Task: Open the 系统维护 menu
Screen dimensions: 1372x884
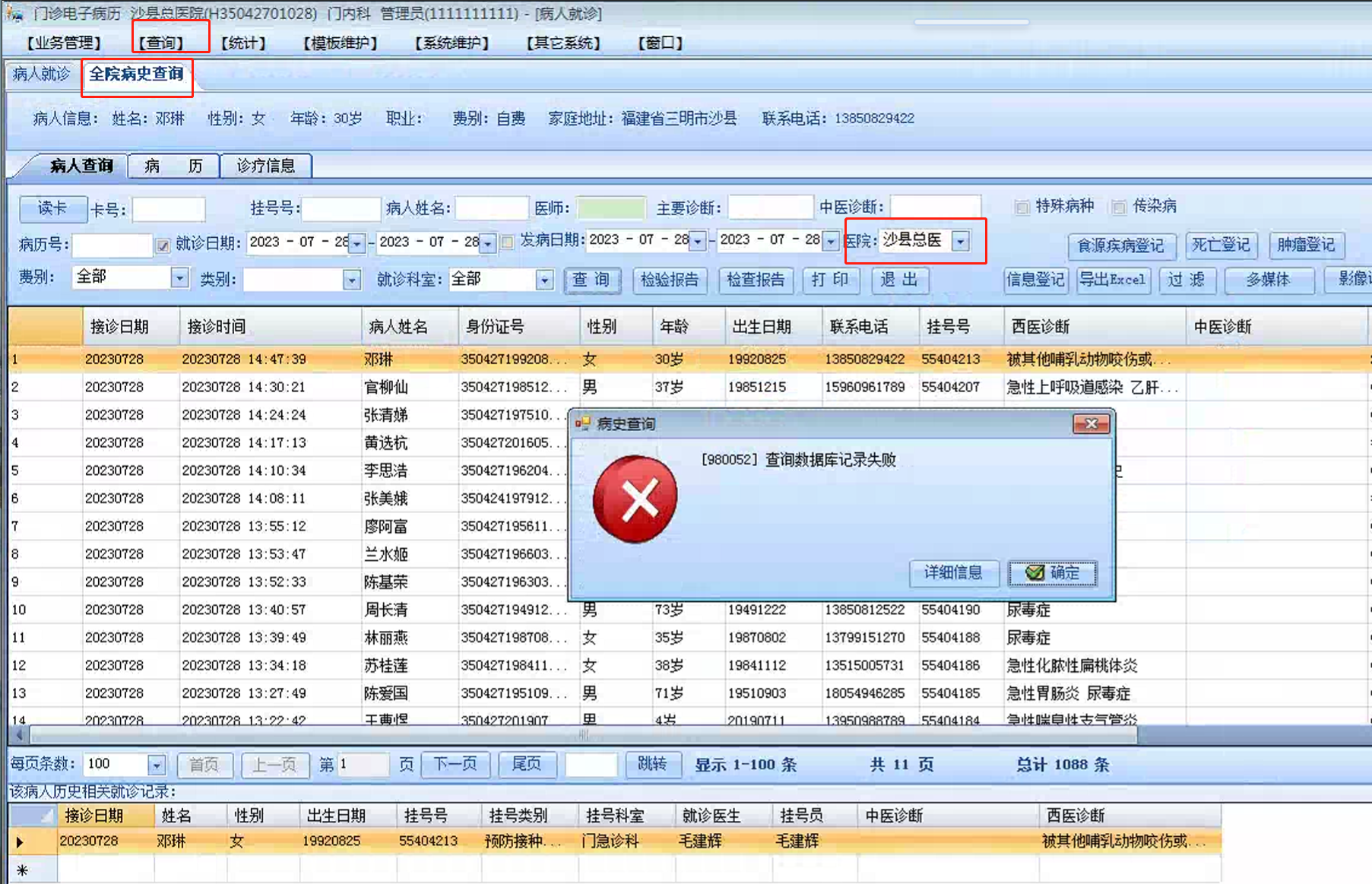Action: pos(452,43)
